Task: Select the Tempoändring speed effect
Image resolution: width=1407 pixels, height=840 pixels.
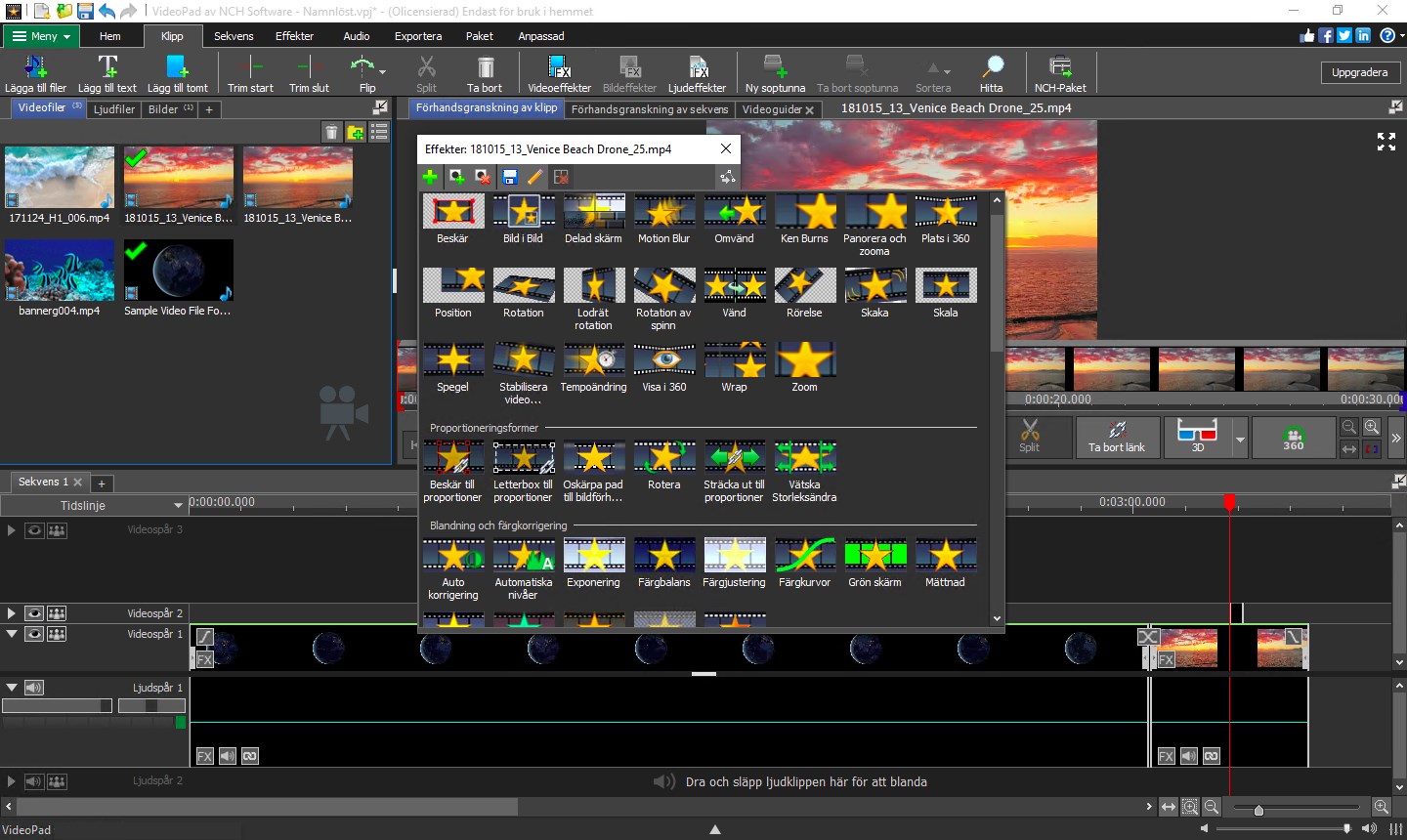Action: pyautogui.click(x=593, y=367)
